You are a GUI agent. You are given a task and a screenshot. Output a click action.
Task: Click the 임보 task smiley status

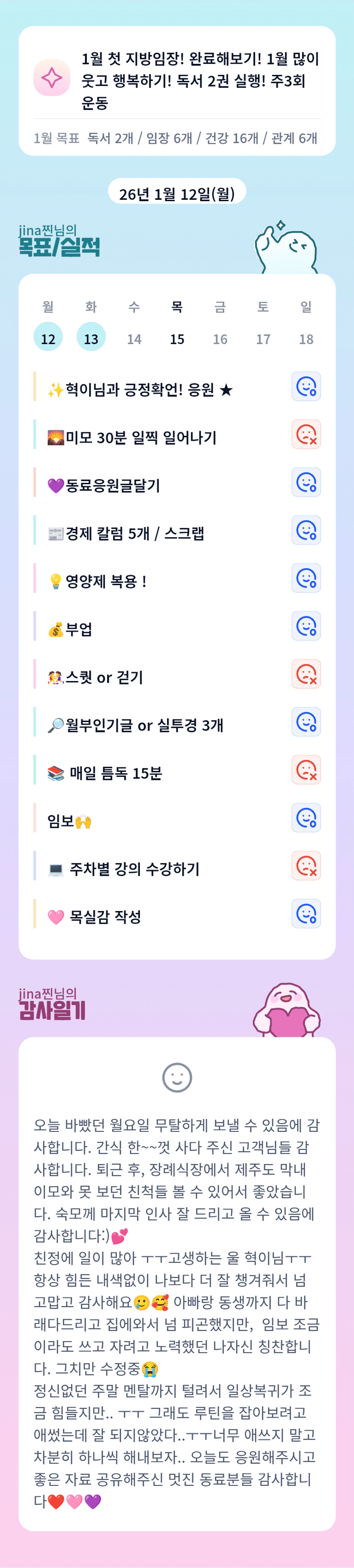pyautogui.click(x=306, y=818)
